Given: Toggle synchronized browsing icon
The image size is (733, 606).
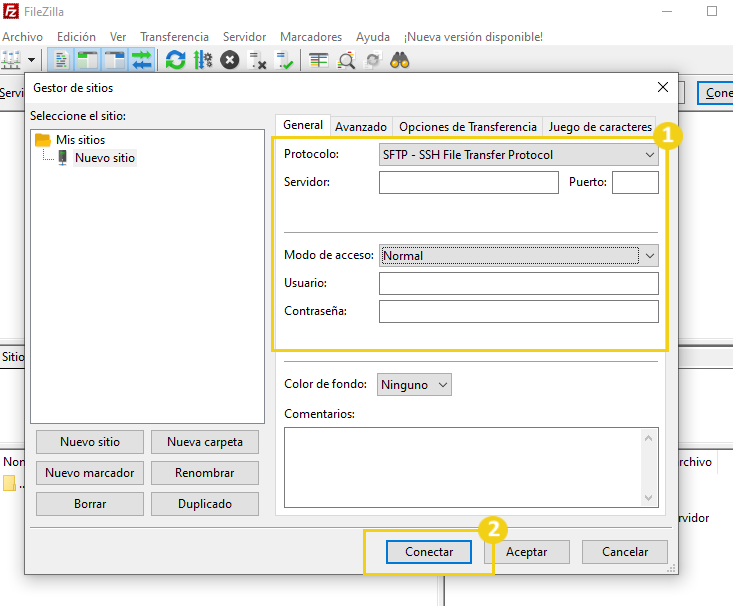Looking at the screenshot, I should click(373, 60).
